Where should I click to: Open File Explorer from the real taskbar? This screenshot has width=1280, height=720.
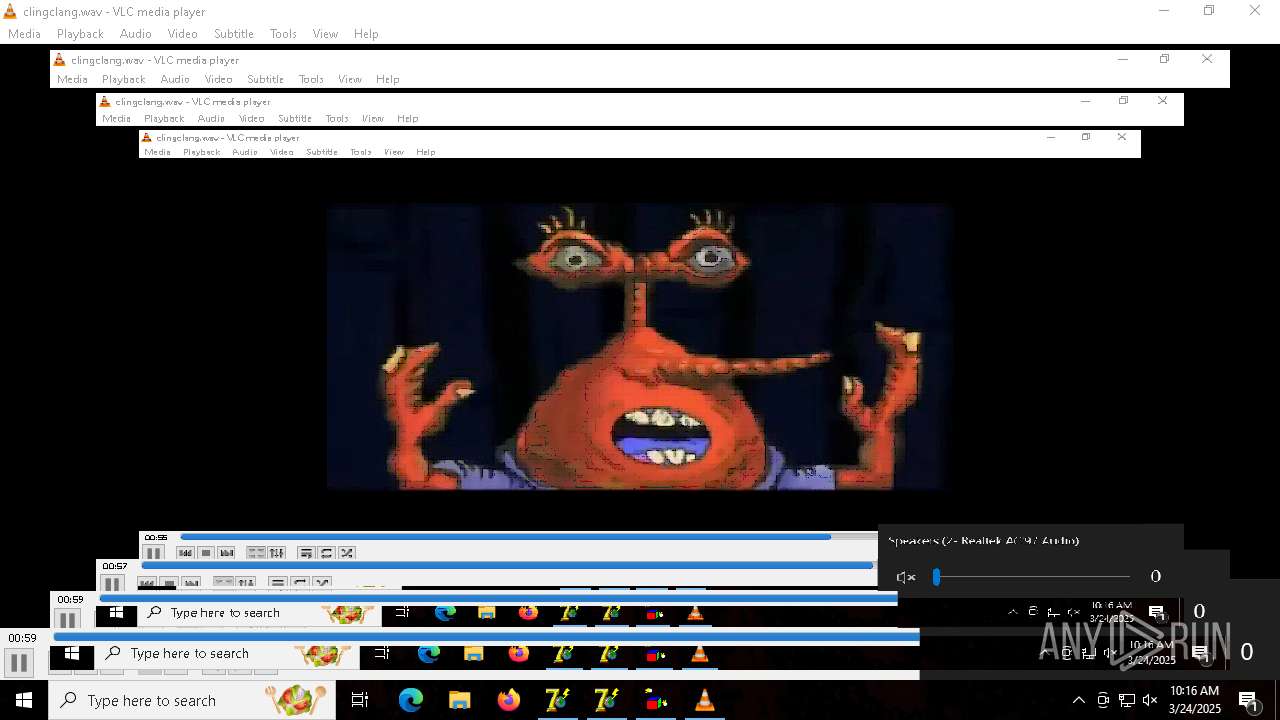coord(459,700)
